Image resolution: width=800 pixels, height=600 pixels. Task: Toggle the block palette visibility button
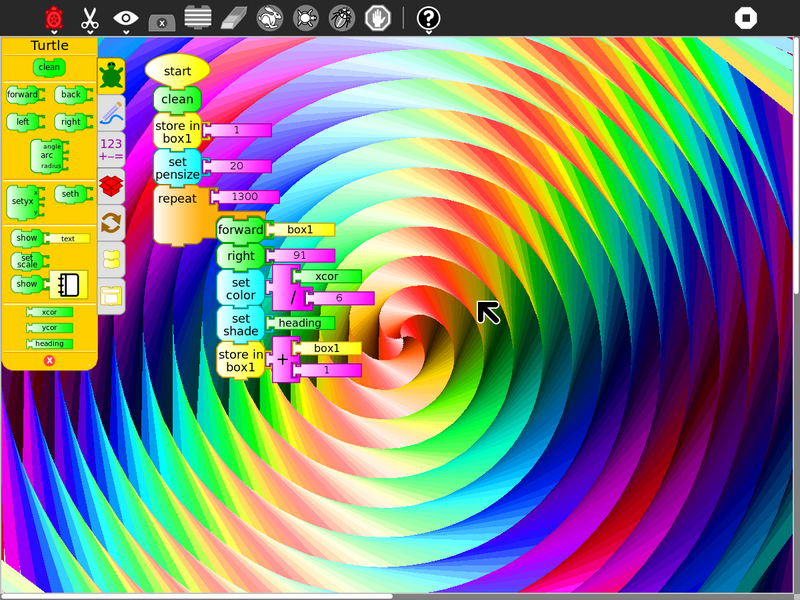[198, 17]
